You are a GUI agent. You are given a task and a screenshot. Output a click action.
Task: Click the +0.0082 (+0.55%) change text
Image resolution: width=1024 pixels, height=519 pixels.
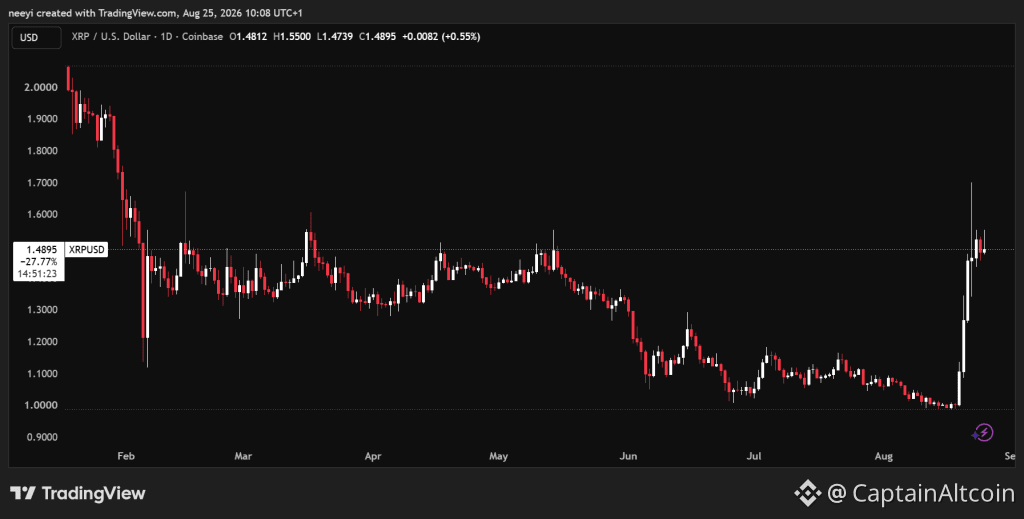tap(441, 37)
